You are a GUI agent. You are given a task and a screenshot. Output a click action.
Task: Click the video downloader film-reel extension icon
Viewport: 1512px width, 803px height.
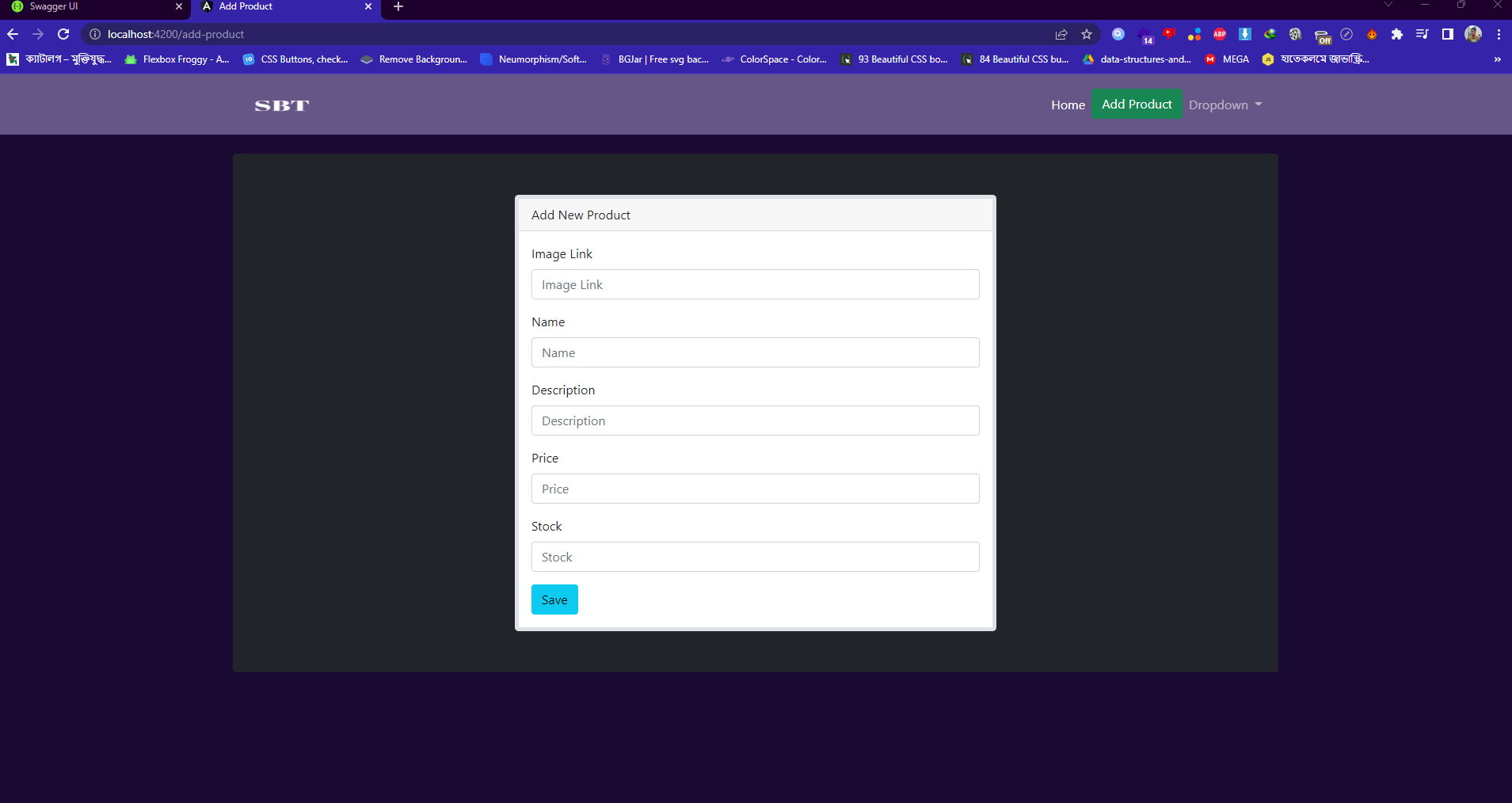pos(1295,34)
